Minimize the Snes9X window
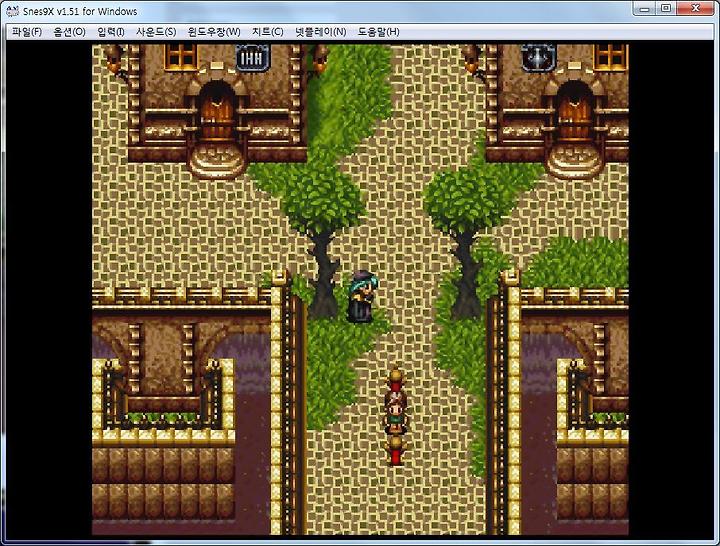720x546 pixels. [x=644, y=9]
